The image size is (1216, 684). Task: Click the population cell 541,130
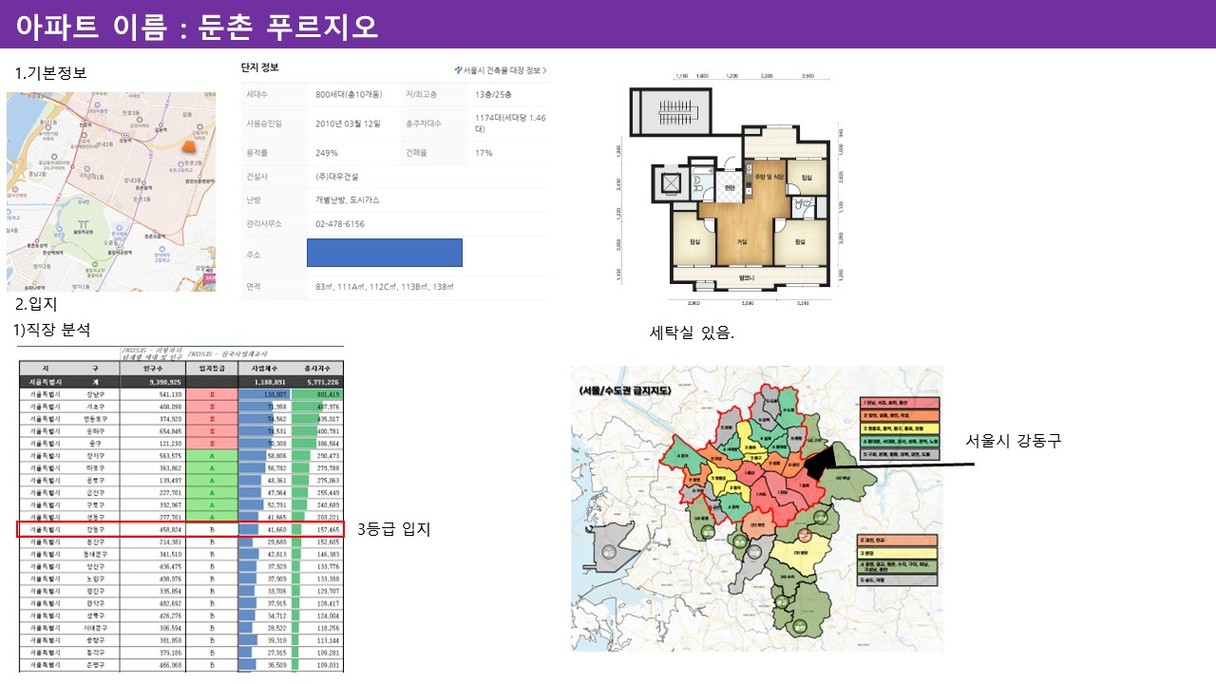(151, 395)
